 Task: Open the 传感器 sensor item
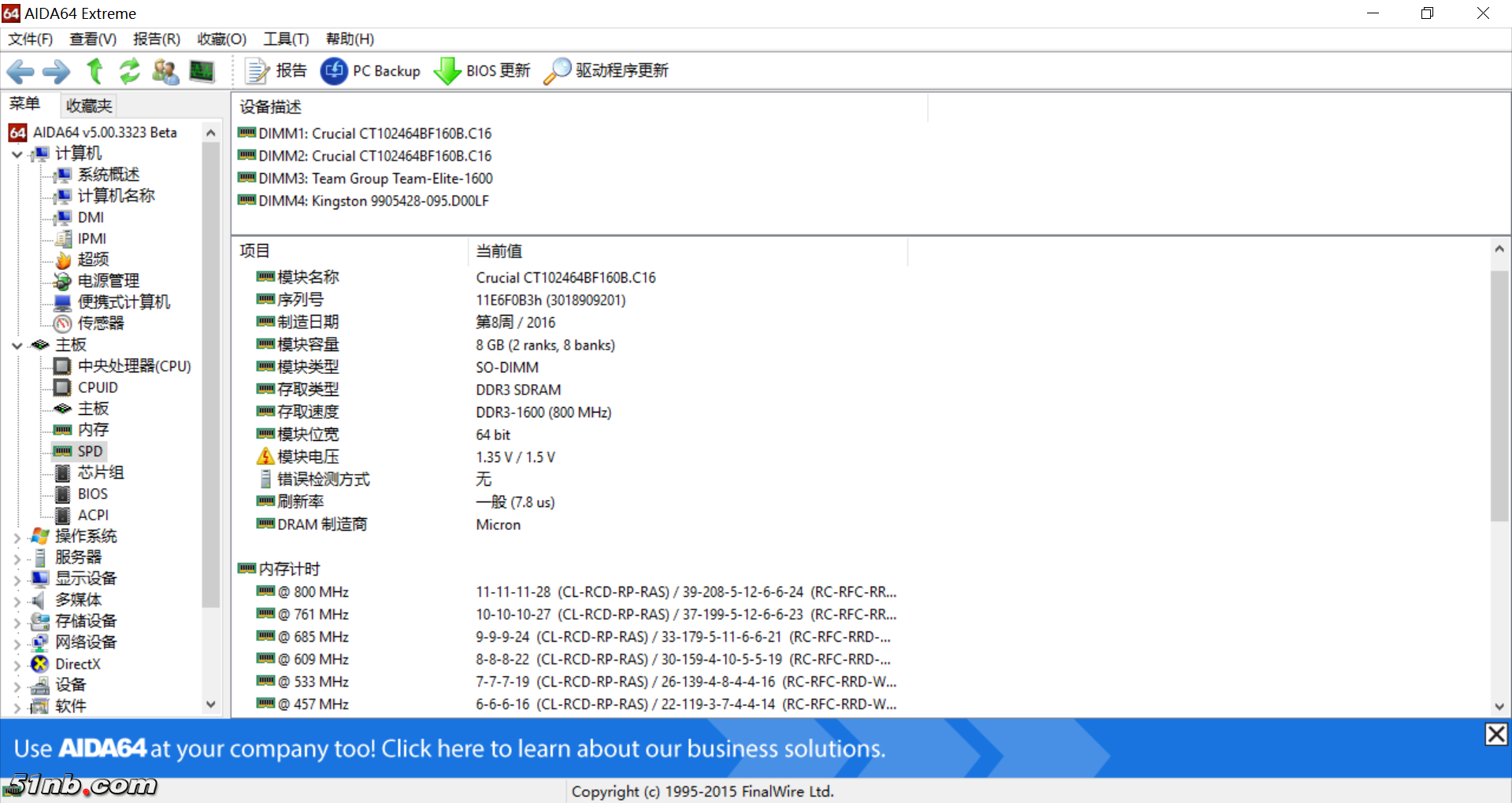click(100, 323)
